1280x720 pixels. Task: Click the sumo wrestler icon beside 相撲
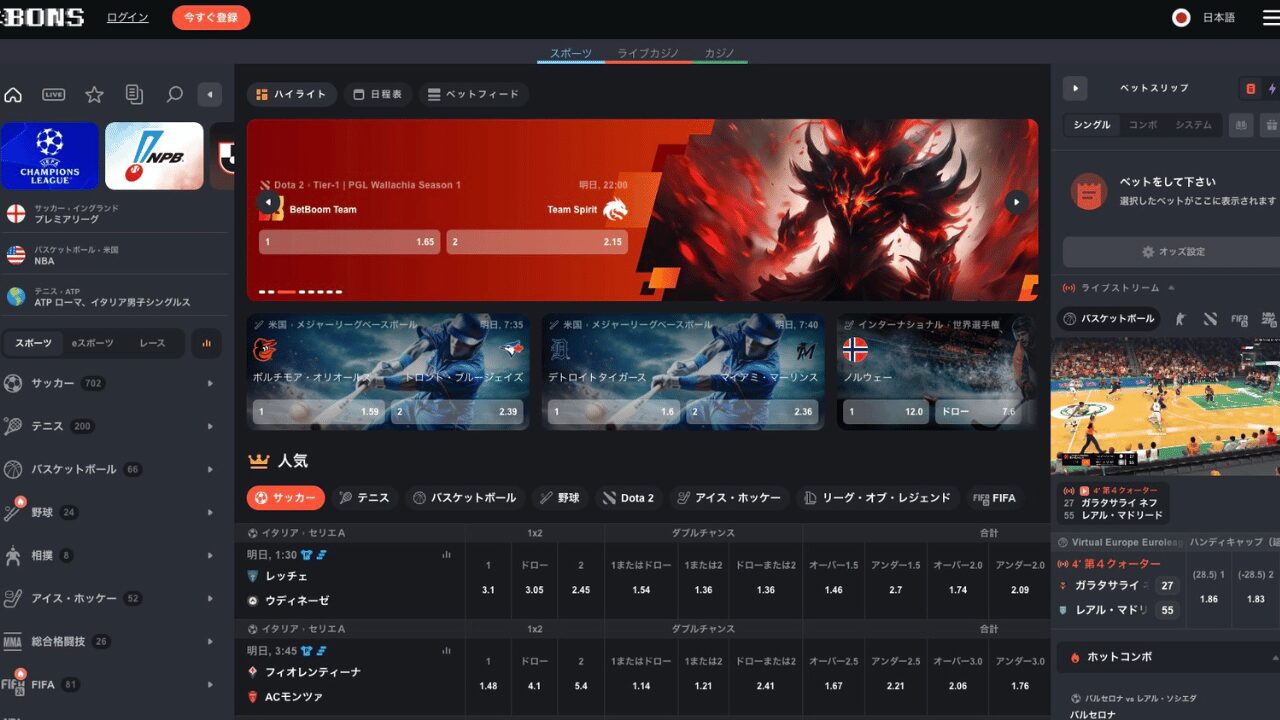tap(13, 555)
